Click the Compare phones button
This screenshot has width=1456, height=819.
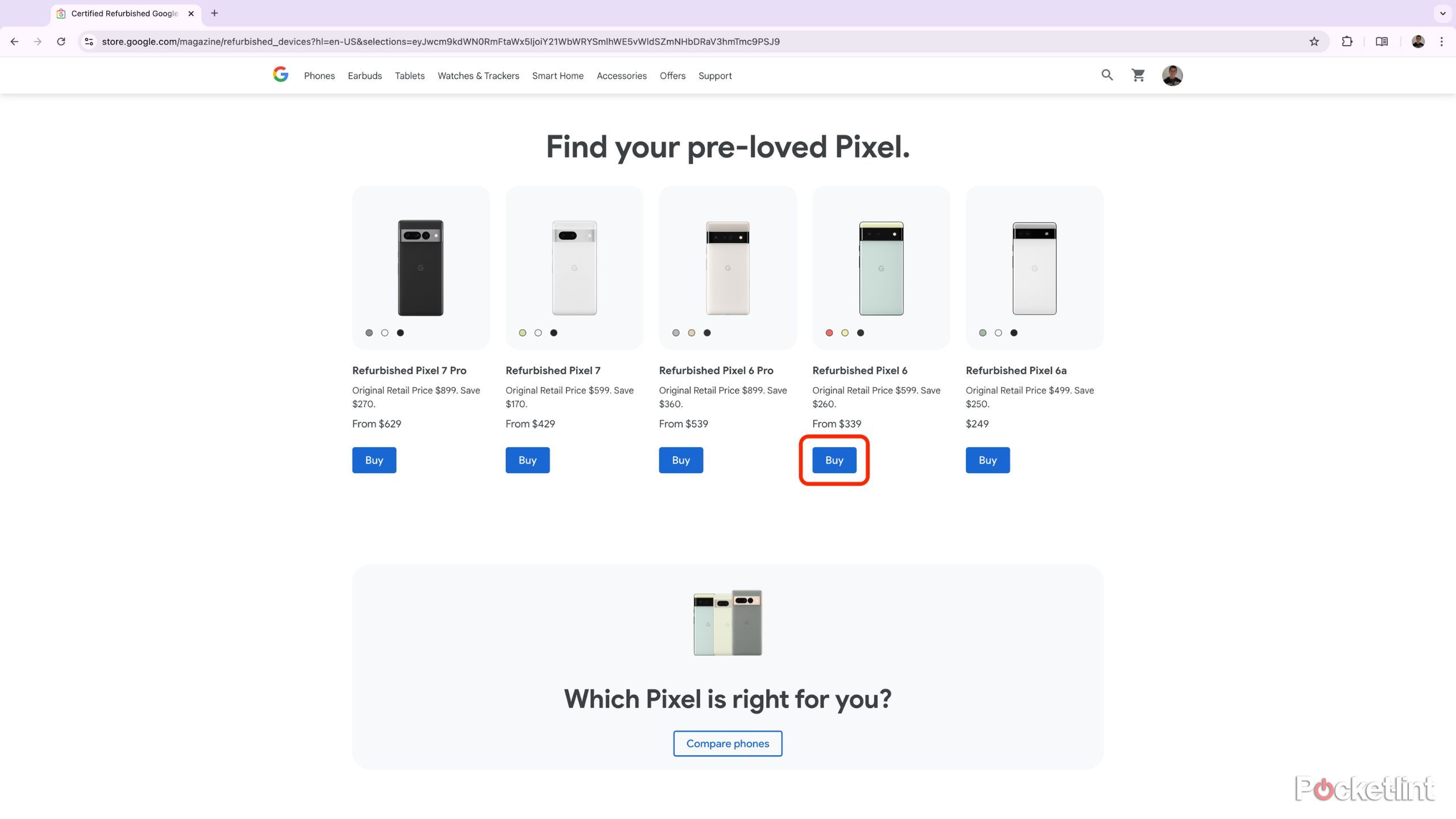(x=727, y=743)
